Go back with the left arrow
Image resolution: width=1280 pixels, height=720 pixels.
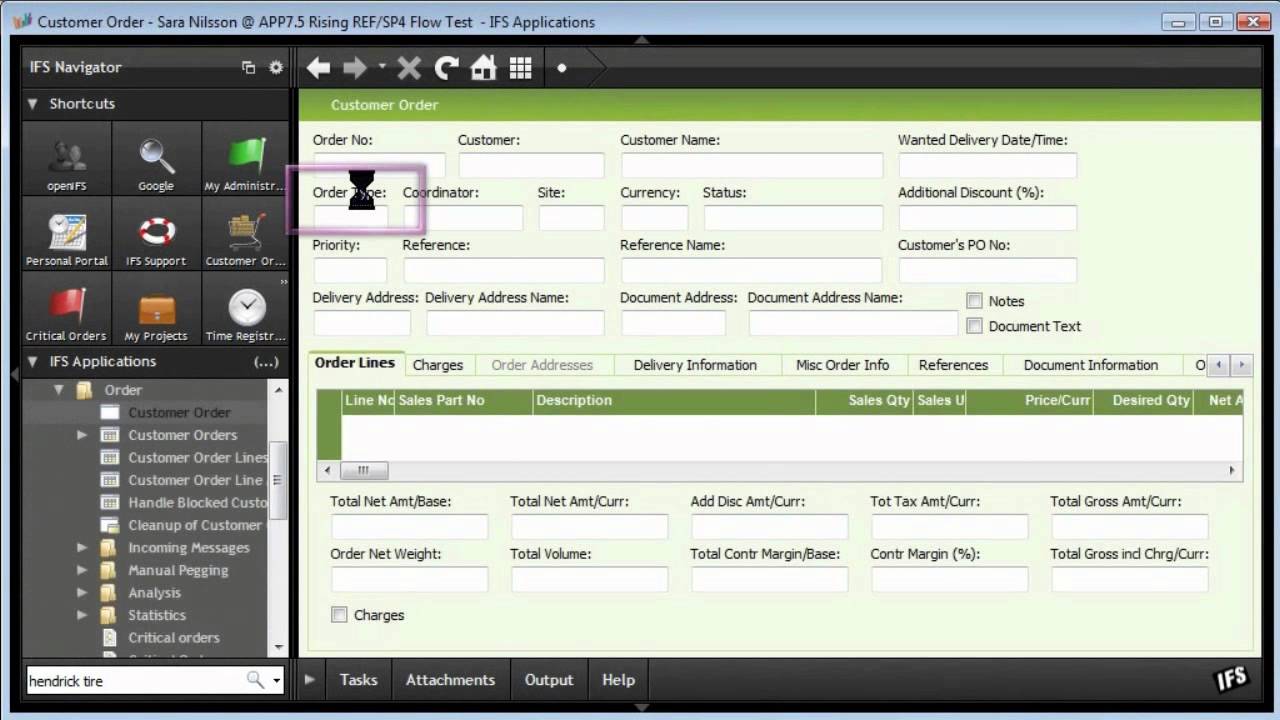pos(318,67)
